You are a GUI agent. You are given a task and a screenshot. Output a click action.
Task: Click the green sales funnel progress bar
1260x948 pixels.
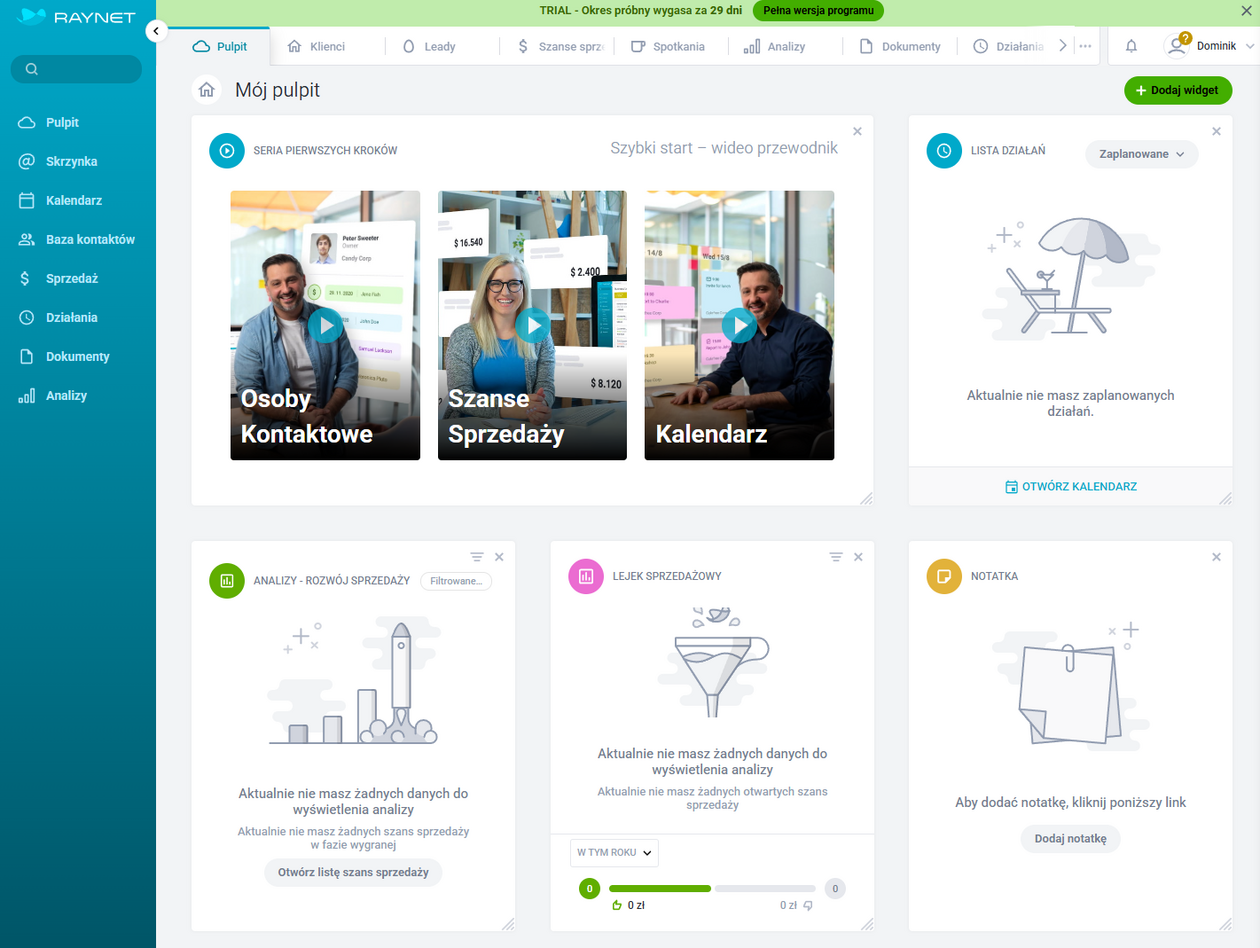(659, 888)
